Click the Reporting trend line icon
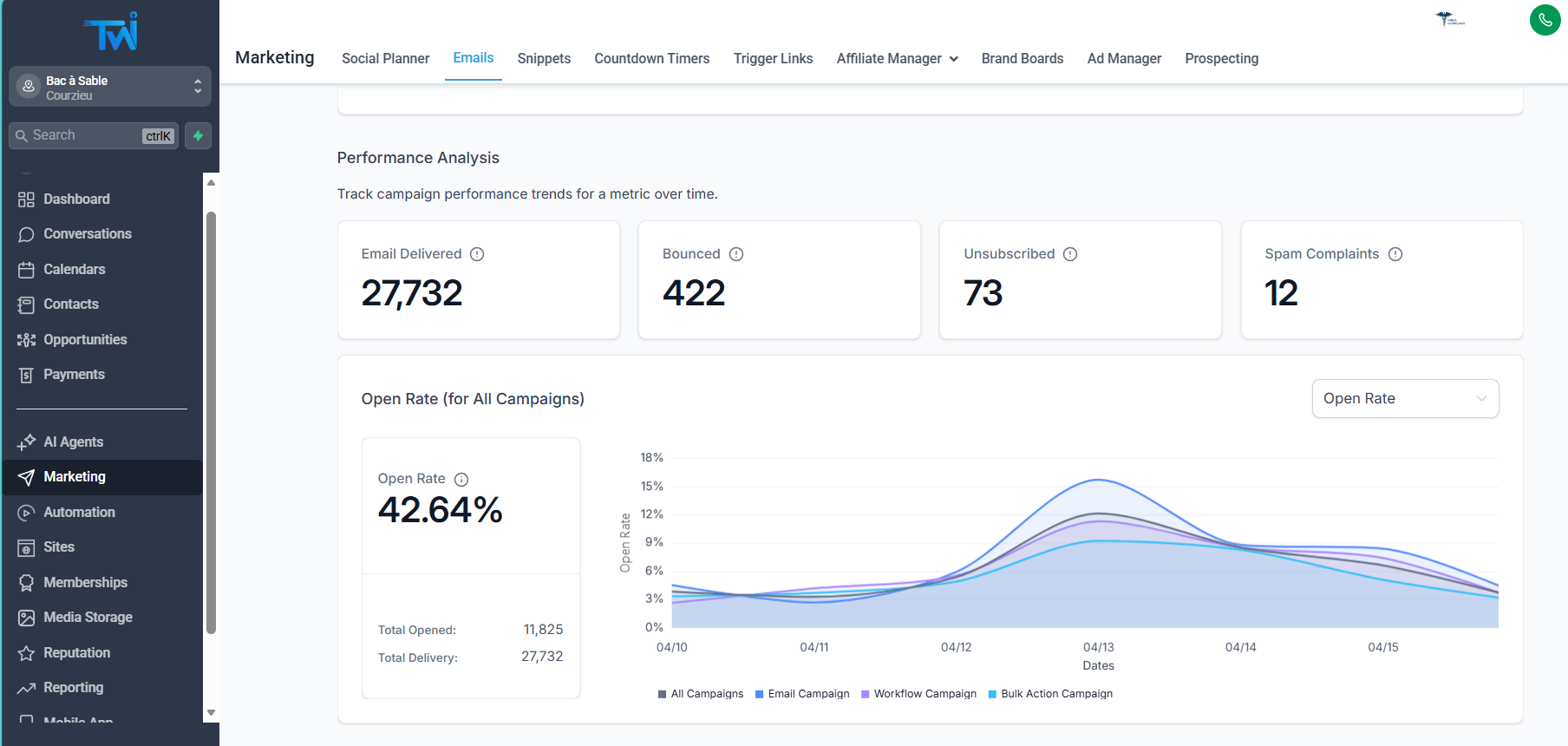Viewport: 1568px width, 746px height. pyautogui.click(x=26, y=688)
